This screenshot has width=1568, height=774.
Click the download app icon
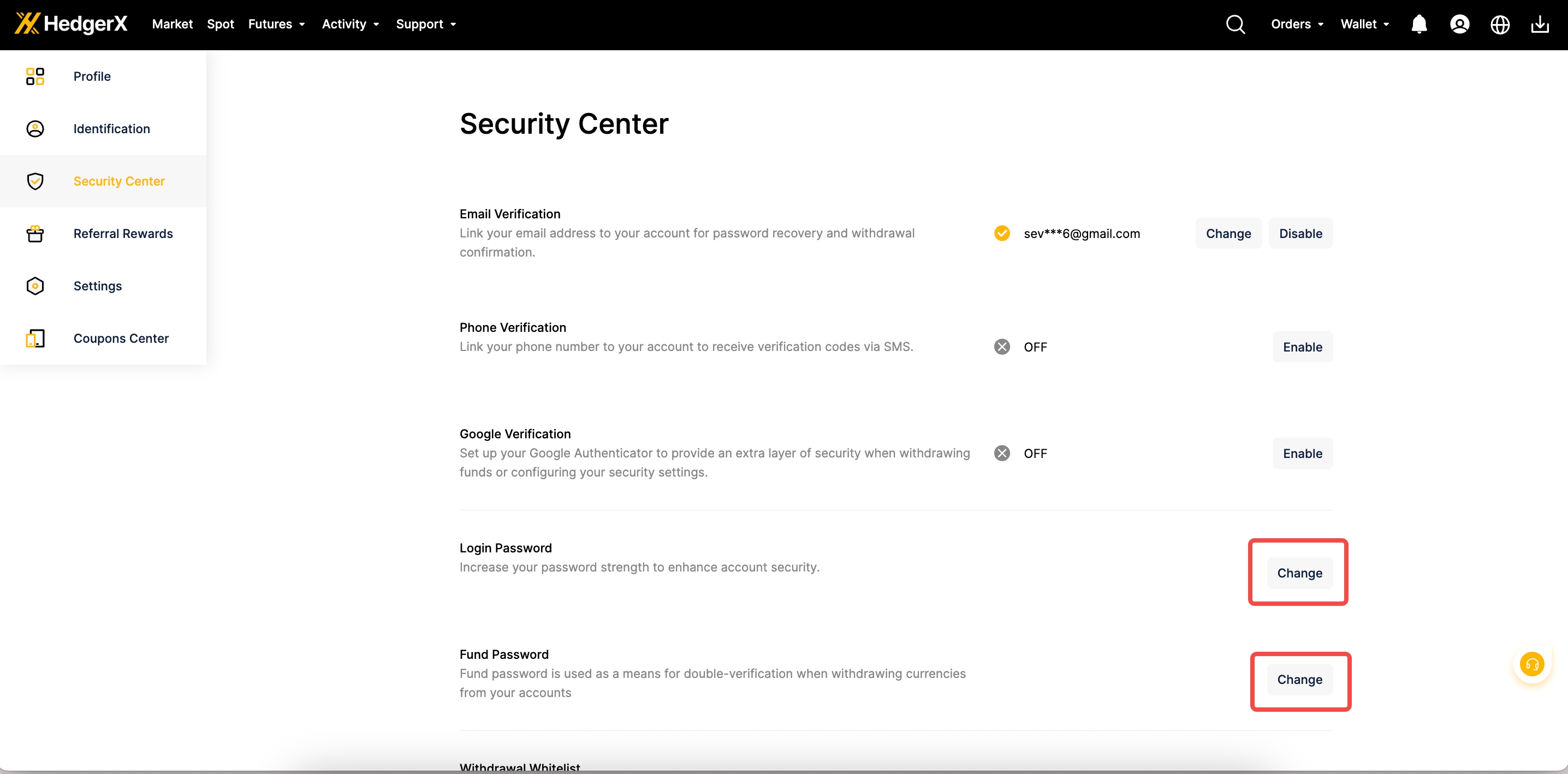(1540, 25)
